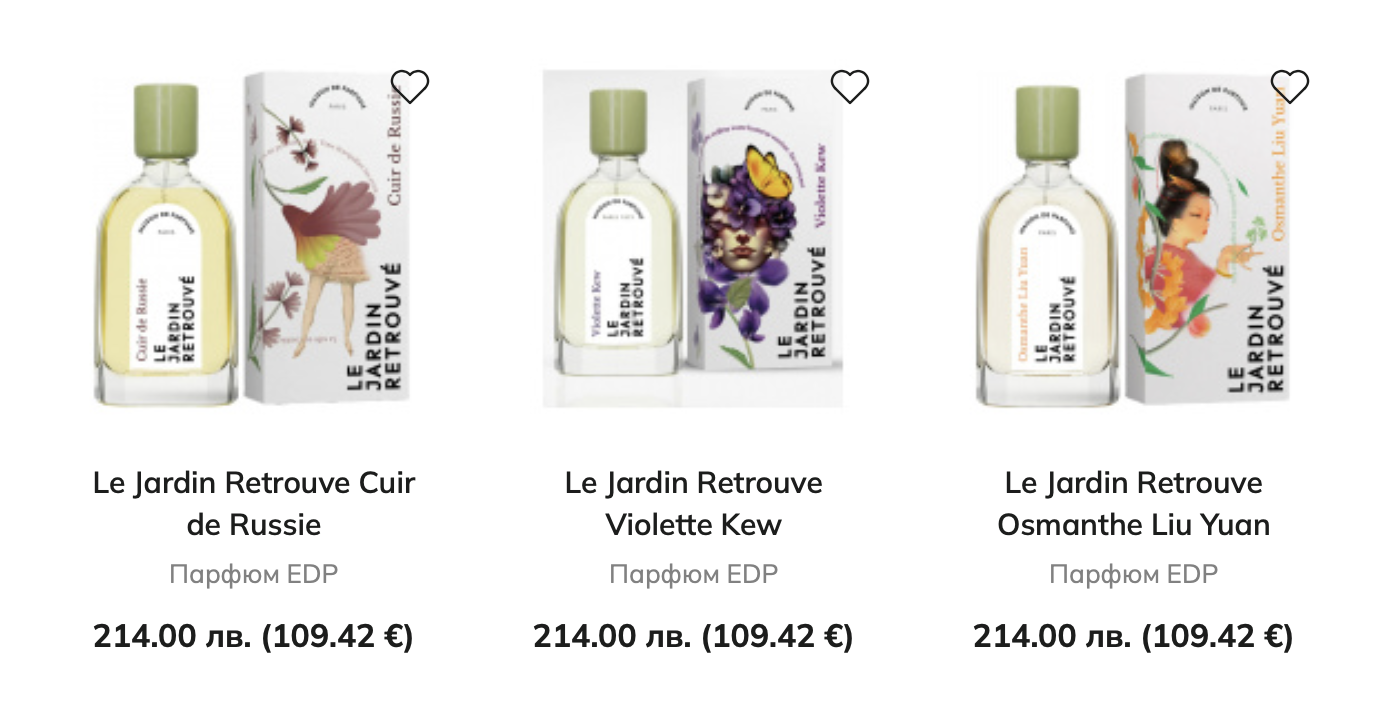Screen dimensions: 1385x728
Task: Open Le Jardin Retrouve Cuir de Russie title
Action: click(x=254, y=503)
